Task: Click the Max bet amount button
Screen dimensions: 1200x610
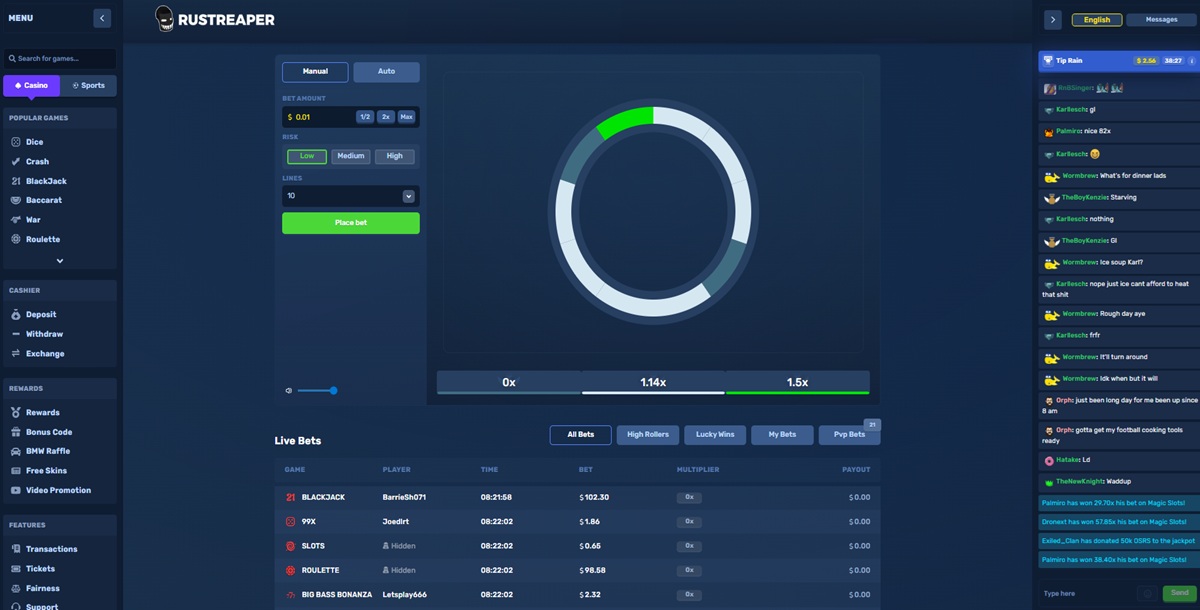Action: pyautogui.click(x=406, y=117)
